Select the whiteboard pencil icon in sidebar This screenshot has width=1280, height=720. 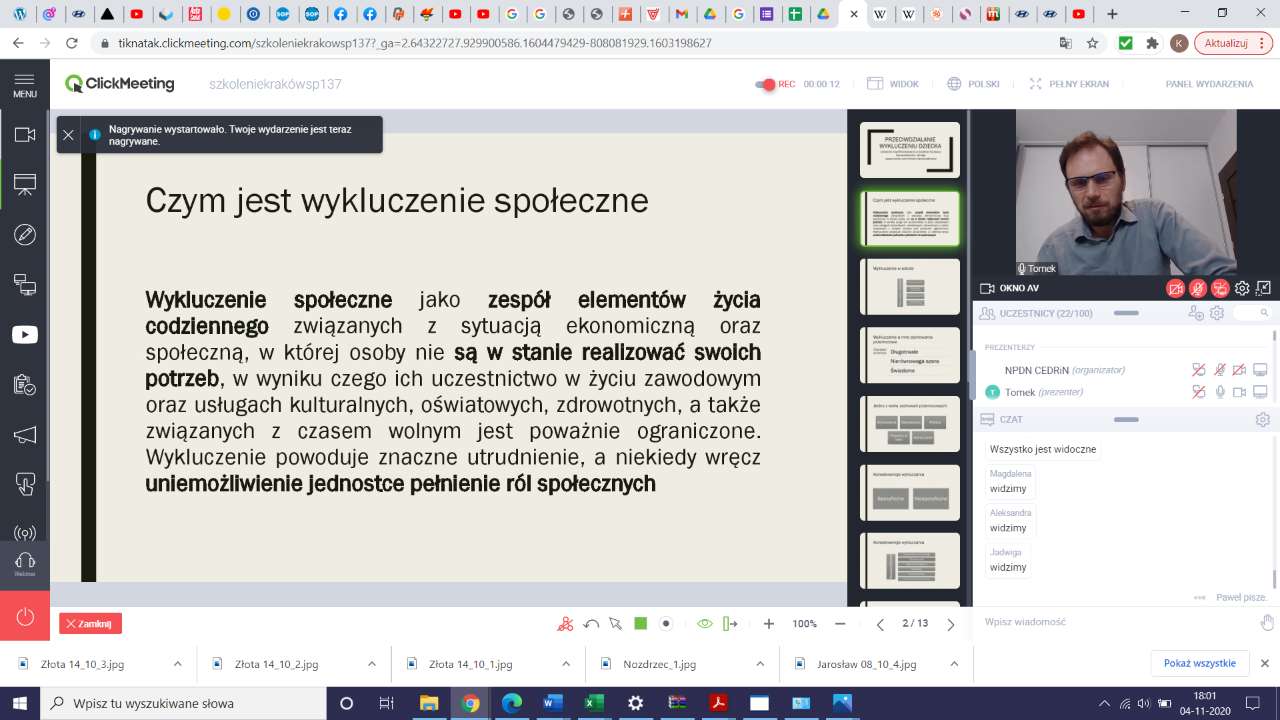24,235
